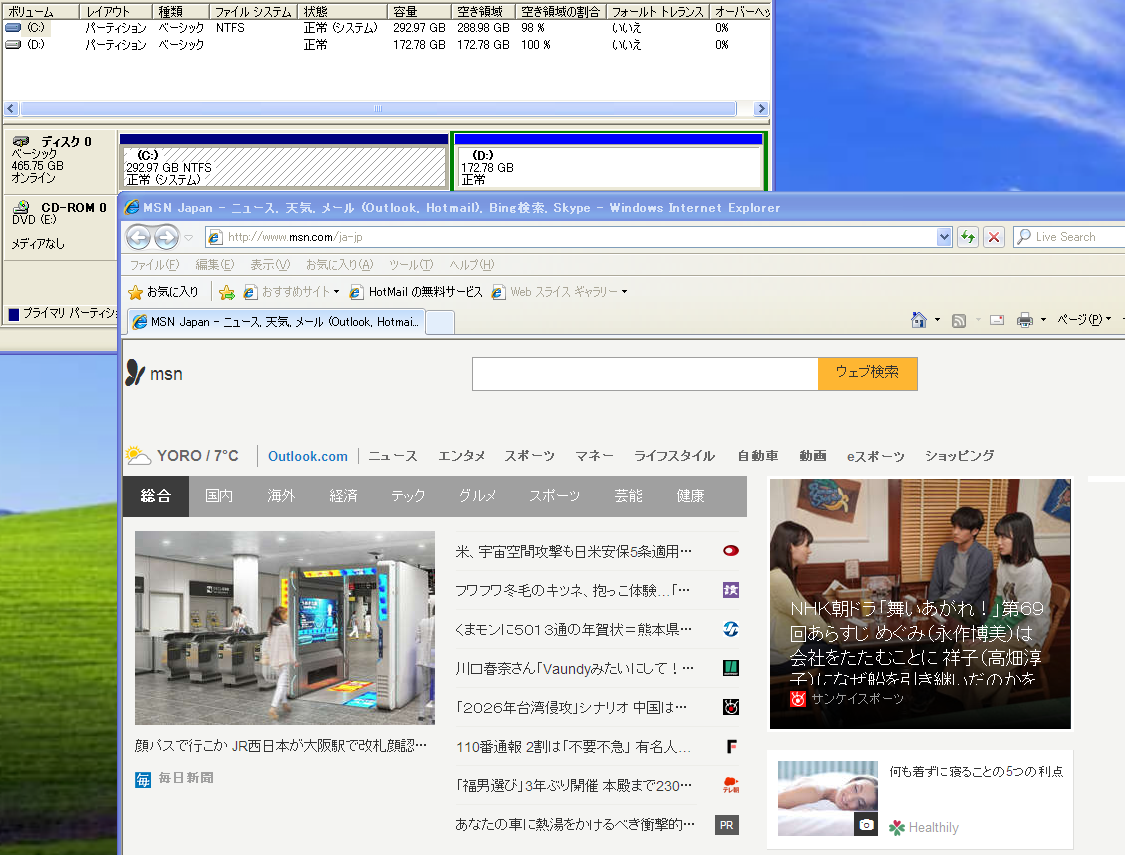Select the 国内 news tab
The image size is (1125, 855).
(x=219, y=496)
